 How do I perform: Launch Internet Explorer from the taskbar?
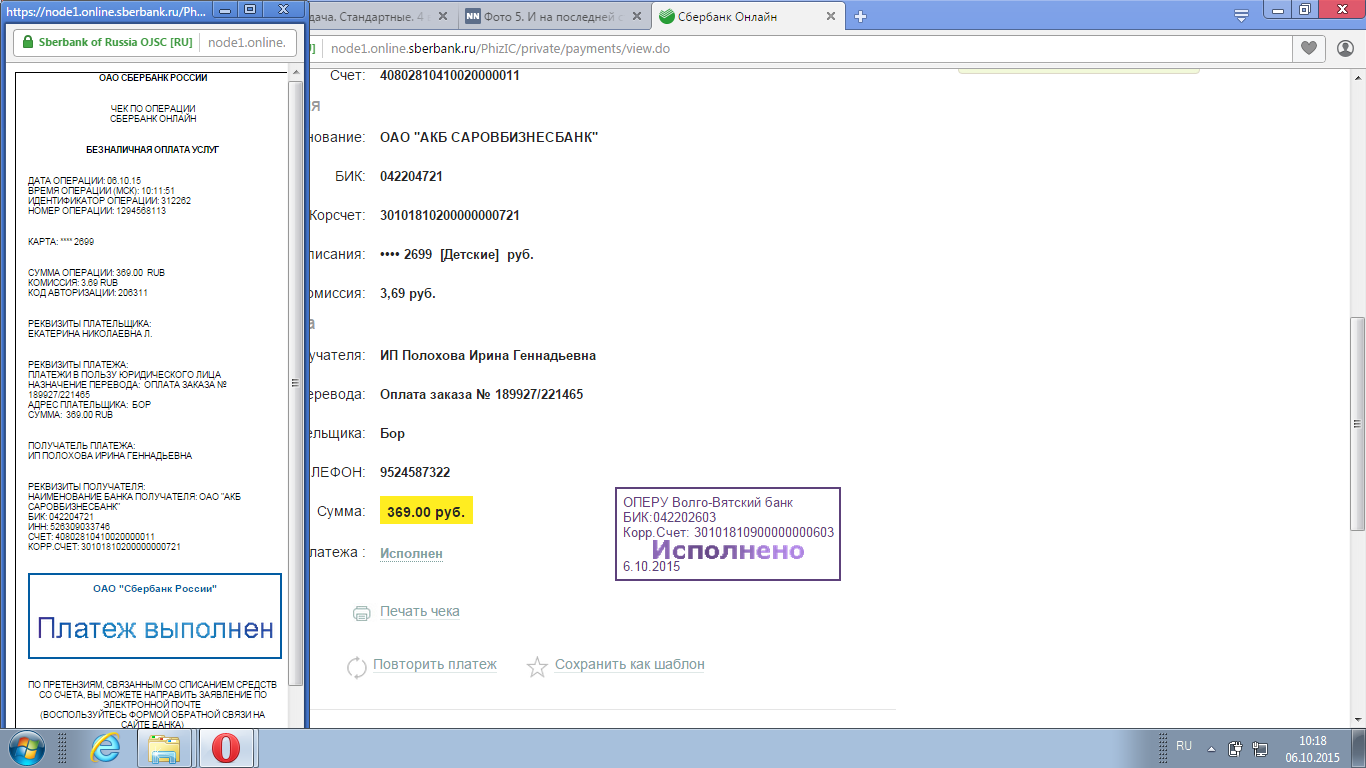point(104,748)
